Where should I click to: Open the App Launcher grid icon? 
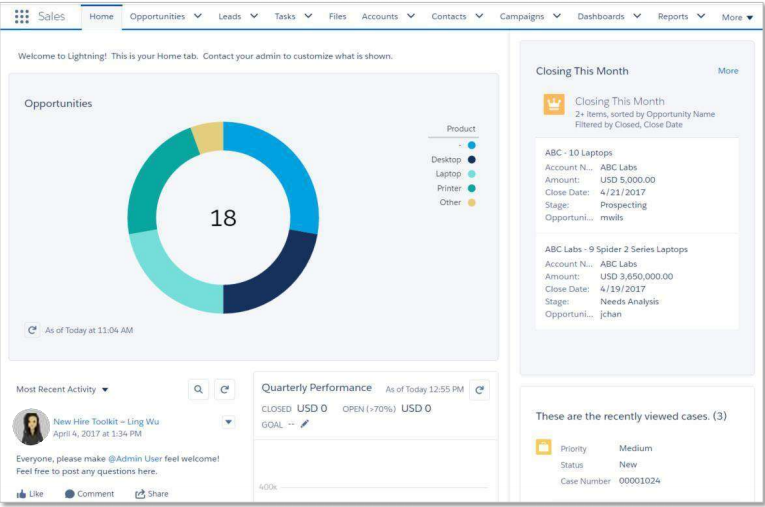click(x=23, y=17)
